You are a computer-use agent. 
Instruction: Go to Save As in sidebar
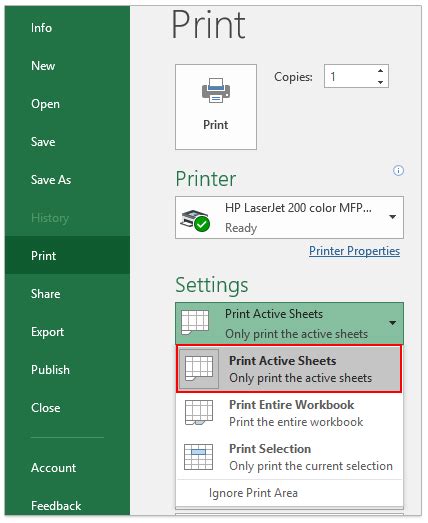pyautogui.click(x=51, y=180)
